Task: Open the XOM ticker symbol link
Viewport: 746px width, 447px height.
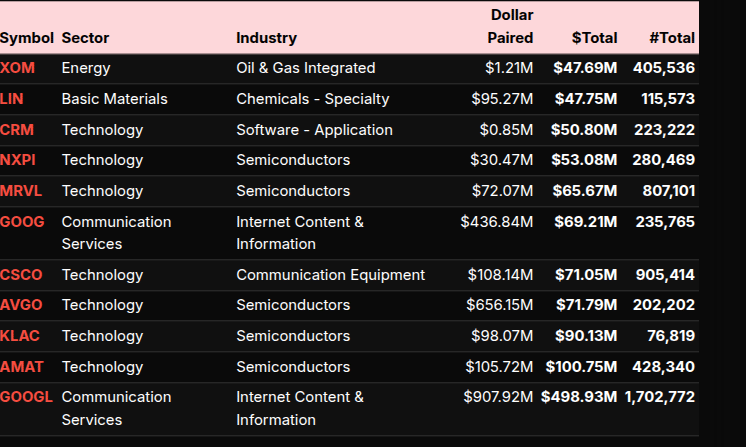Action: coord(16,68)
